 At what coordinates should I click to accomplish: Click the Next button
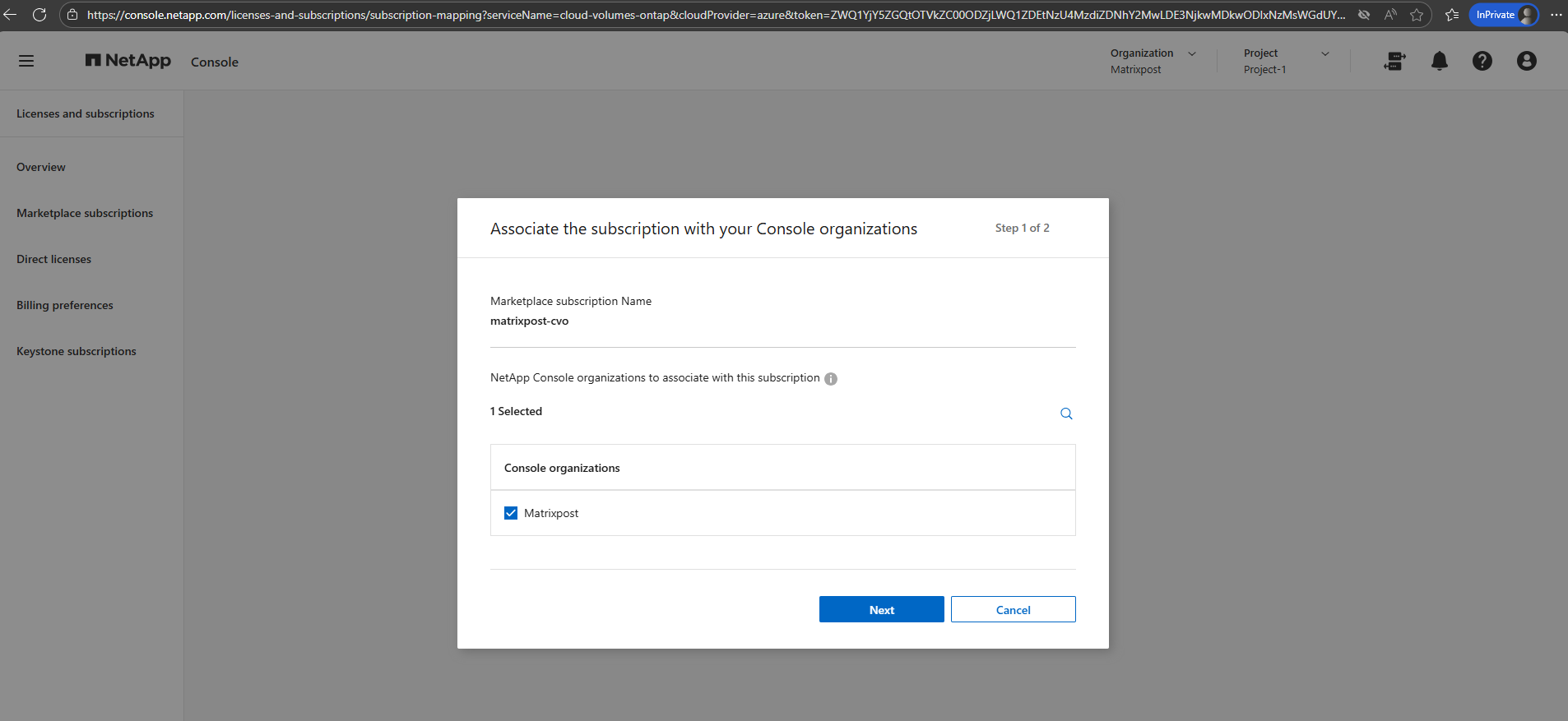(x=881, y=609)
